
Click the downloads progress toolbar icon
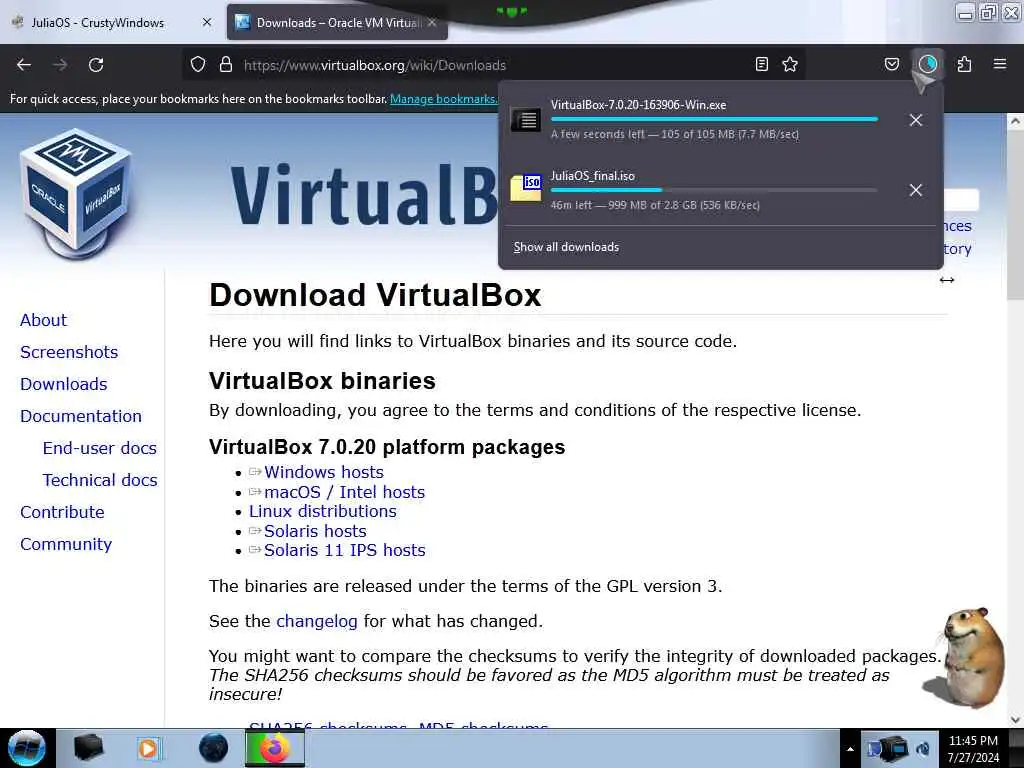(x=928, y=64)
